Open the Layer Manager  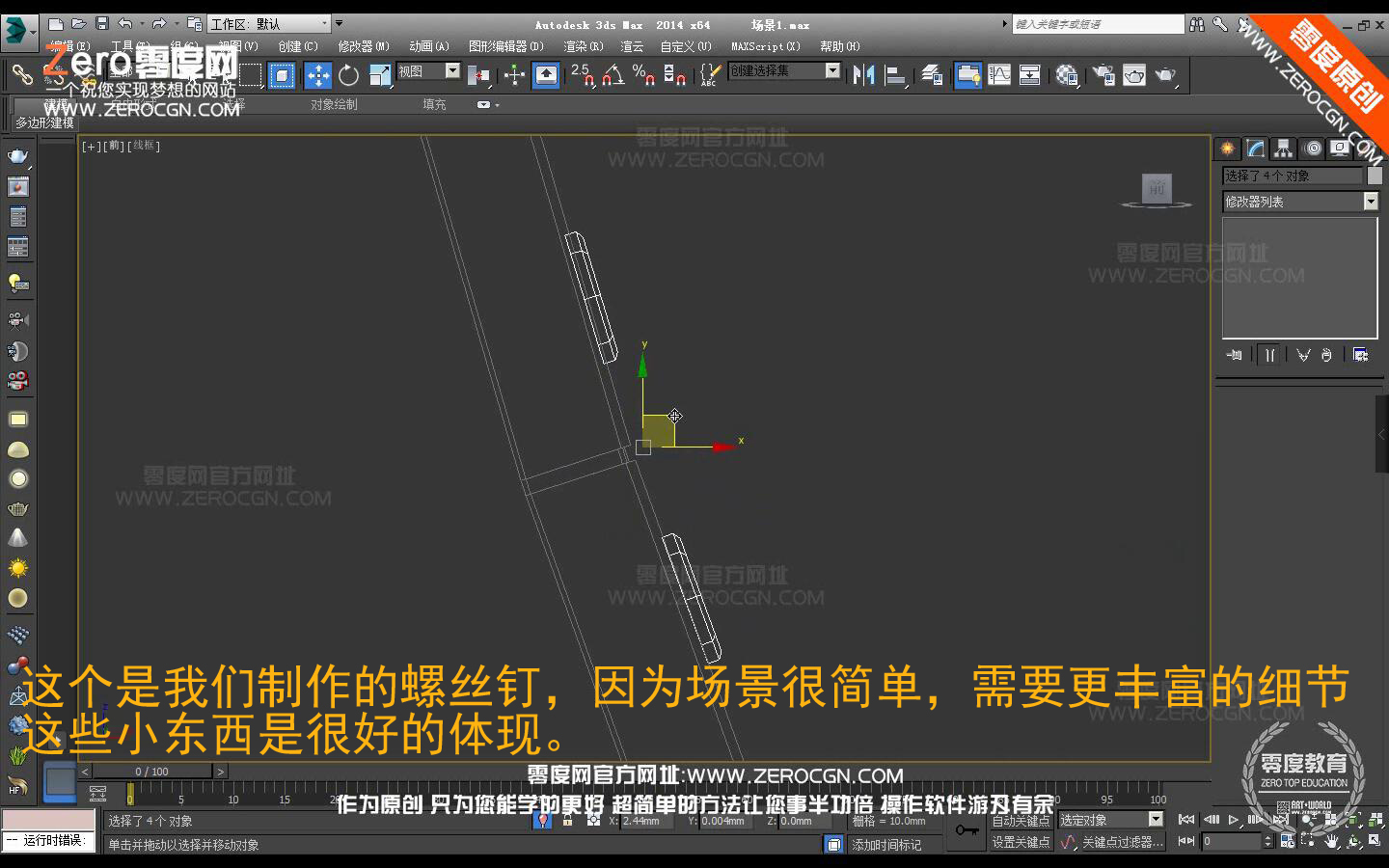(932, 75)
